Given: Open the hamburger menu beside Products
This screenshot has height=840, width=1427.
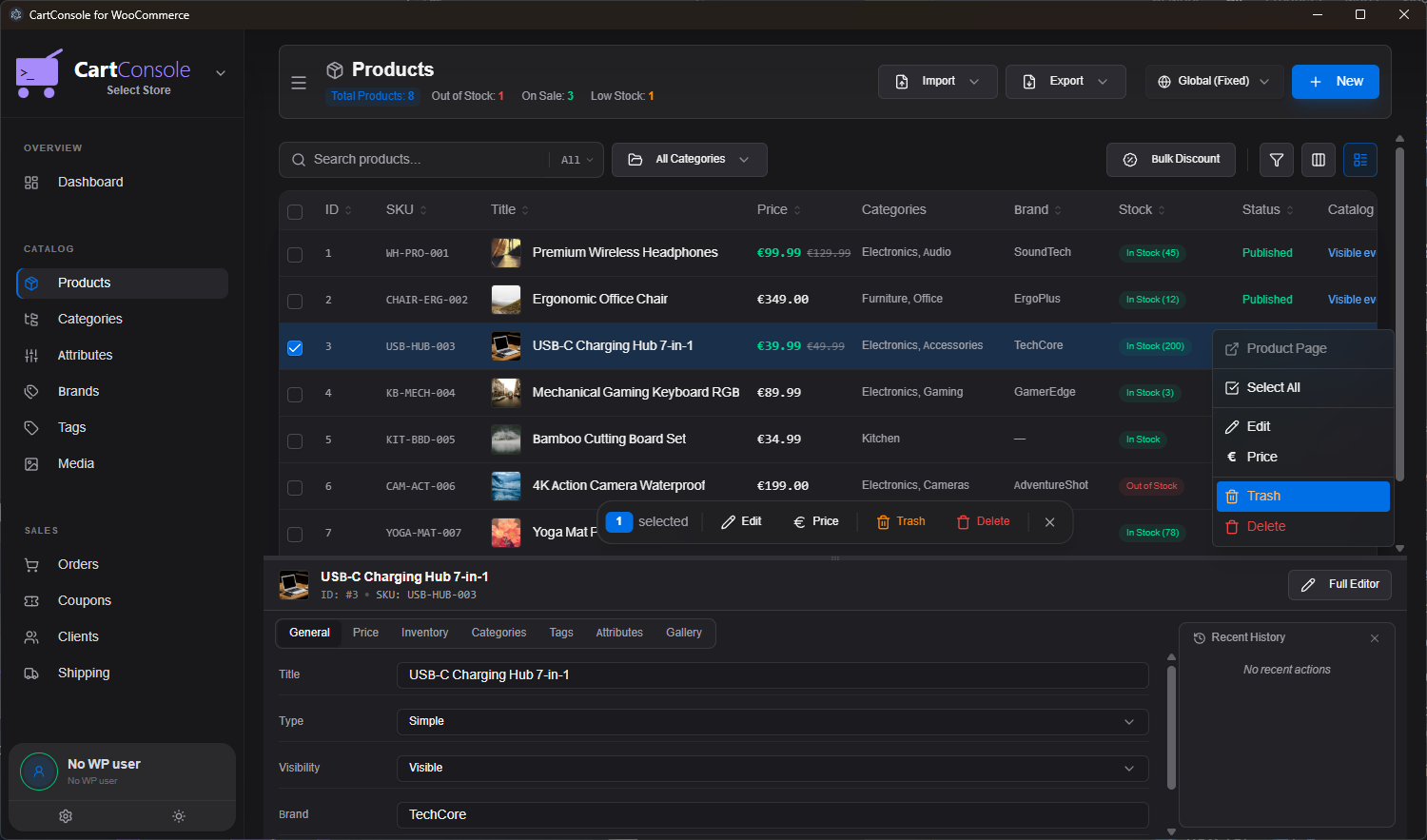Looking at the screenshot, I should pos(299,83).
